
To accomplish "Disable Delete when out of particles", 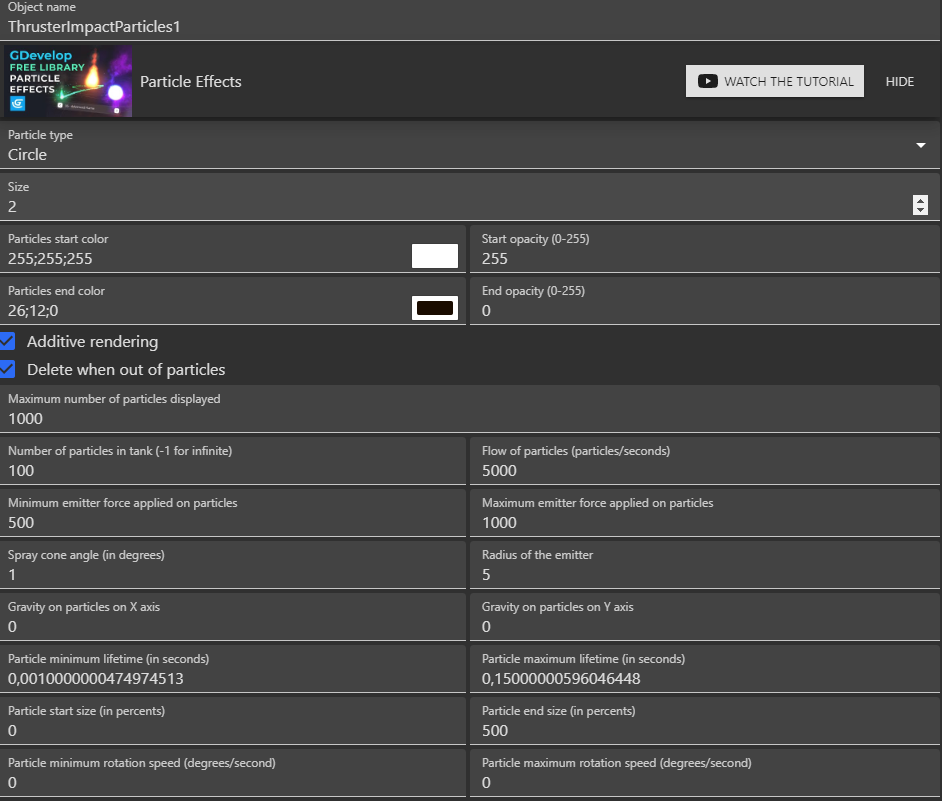I will tap(9, 369).
